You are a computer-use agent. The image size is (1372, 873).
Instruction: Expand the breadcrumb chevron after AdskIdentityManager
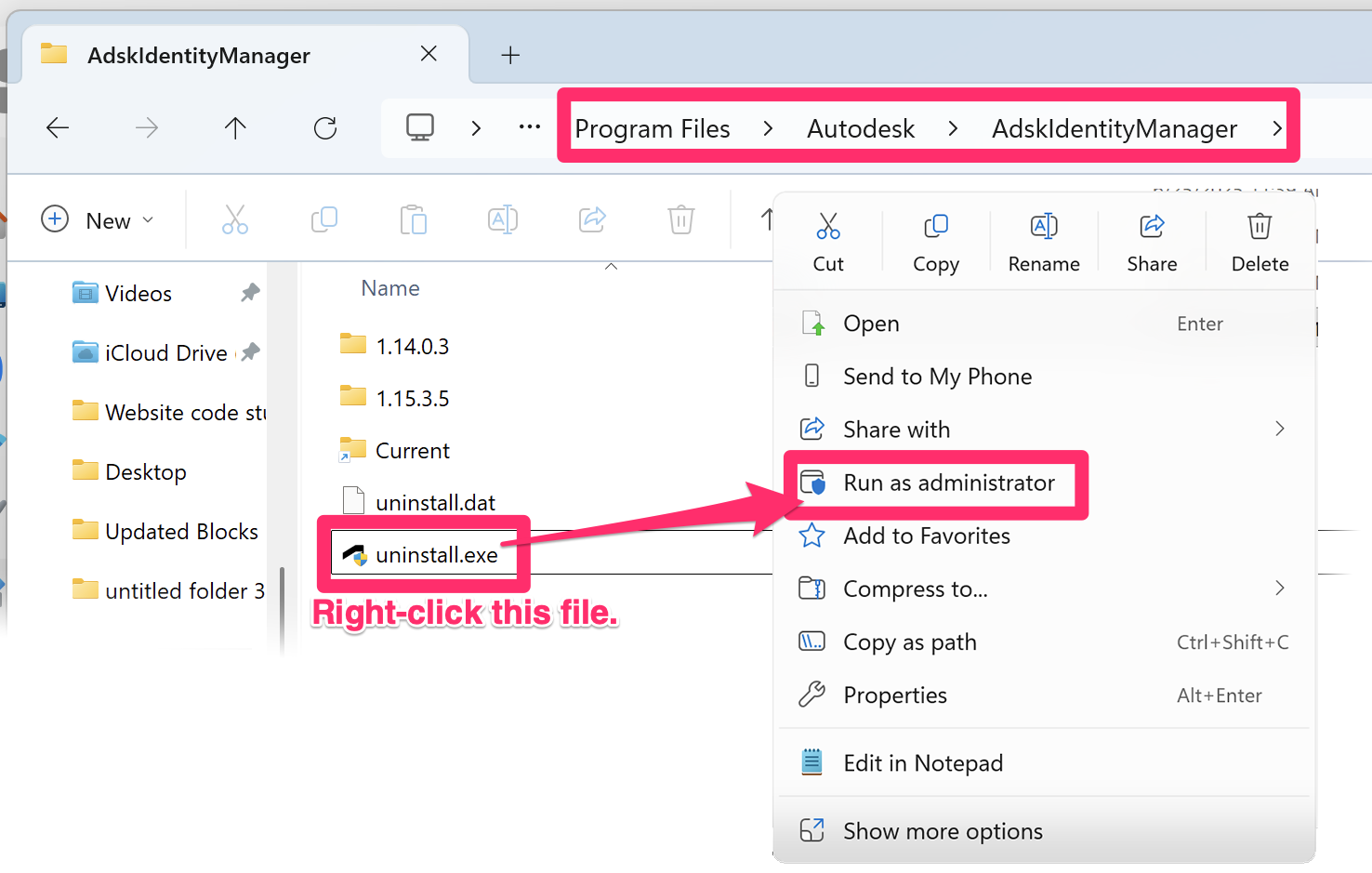click(x=1277, y=128)
